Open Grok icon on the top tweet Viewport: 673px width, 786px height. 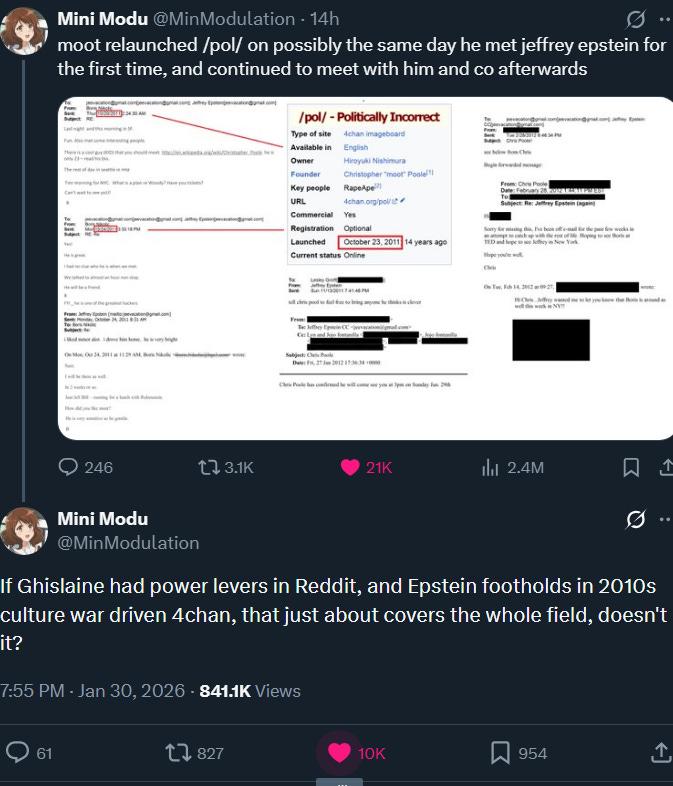point(634,19)
